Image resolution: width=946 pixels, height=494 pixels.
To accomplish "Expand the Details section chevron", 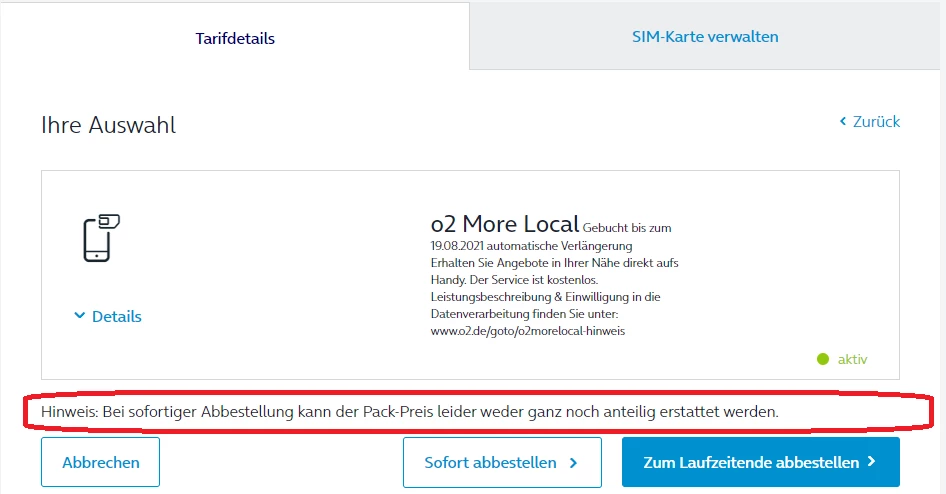I will pos(80,315).
